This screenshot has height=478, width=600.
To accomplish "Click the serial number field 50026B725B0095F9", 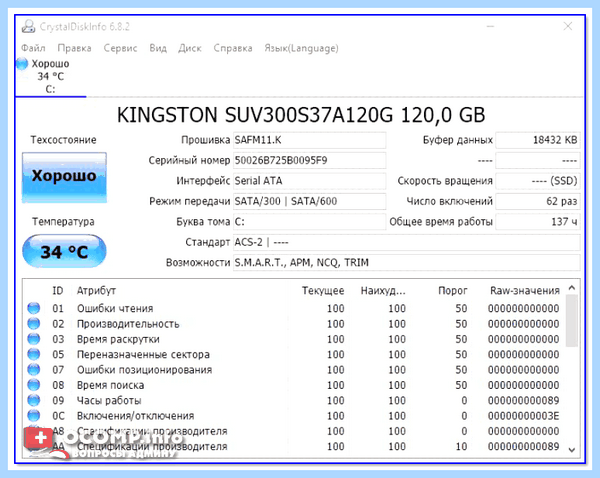I will tap(310, 160).
